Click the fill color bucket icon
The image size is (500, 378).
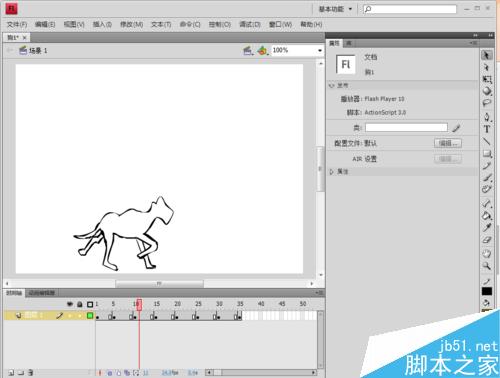tap(487, 303)
